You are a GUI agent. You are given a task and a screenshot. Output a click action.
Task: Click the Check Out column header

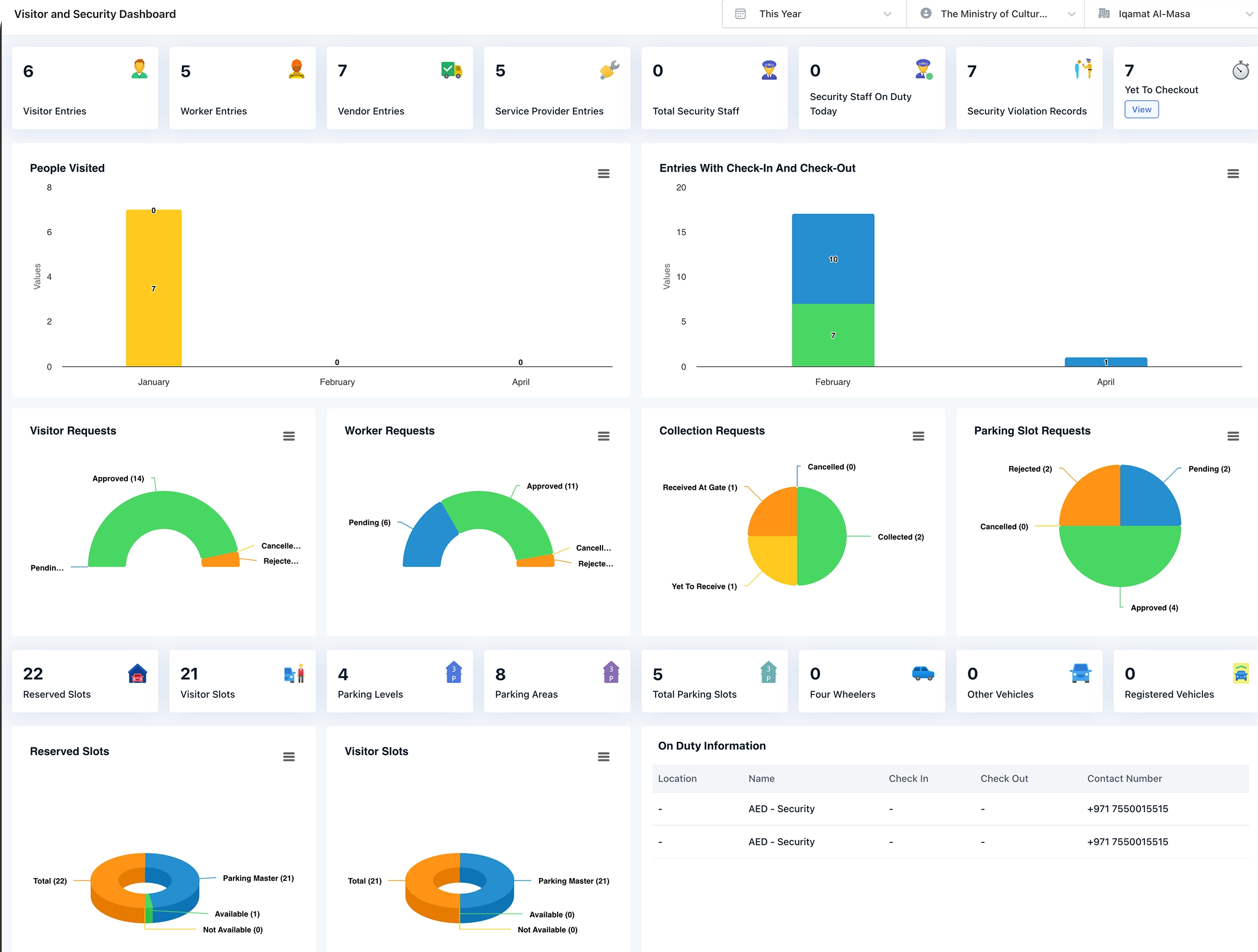(1004, 778)
